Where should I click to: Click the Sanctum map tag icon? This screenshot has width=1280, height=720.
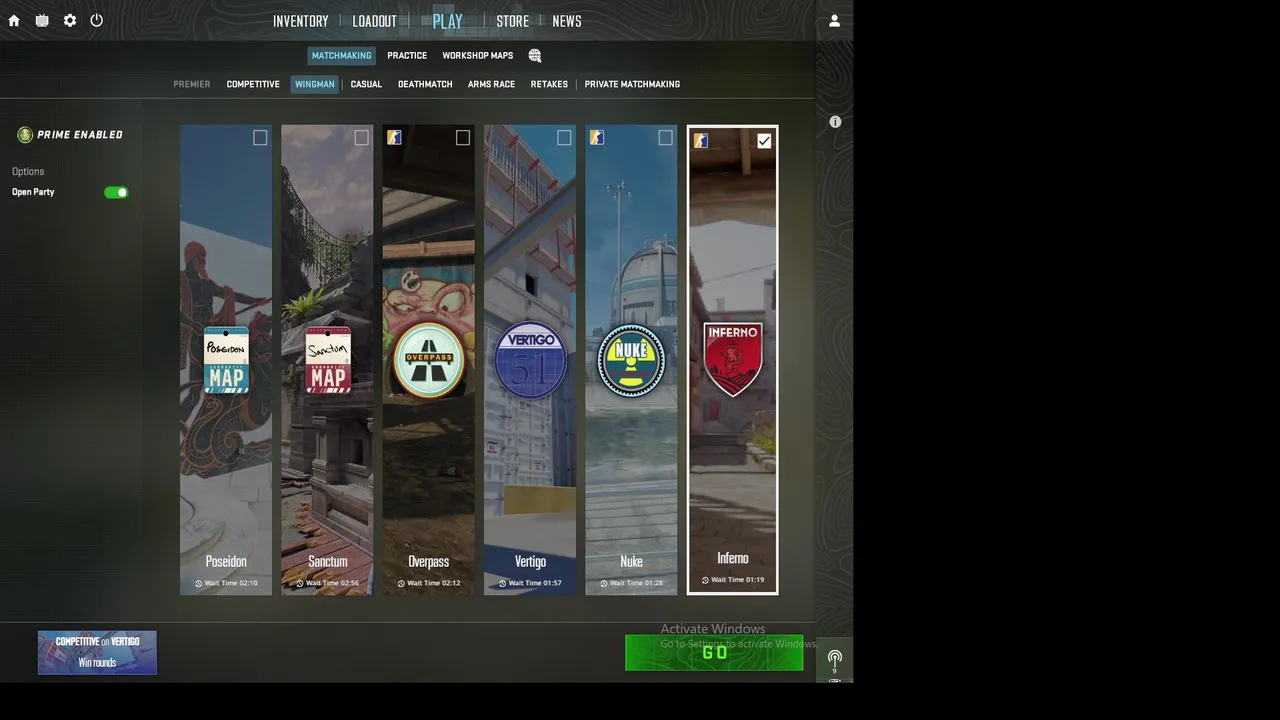[x=327, y=360]
